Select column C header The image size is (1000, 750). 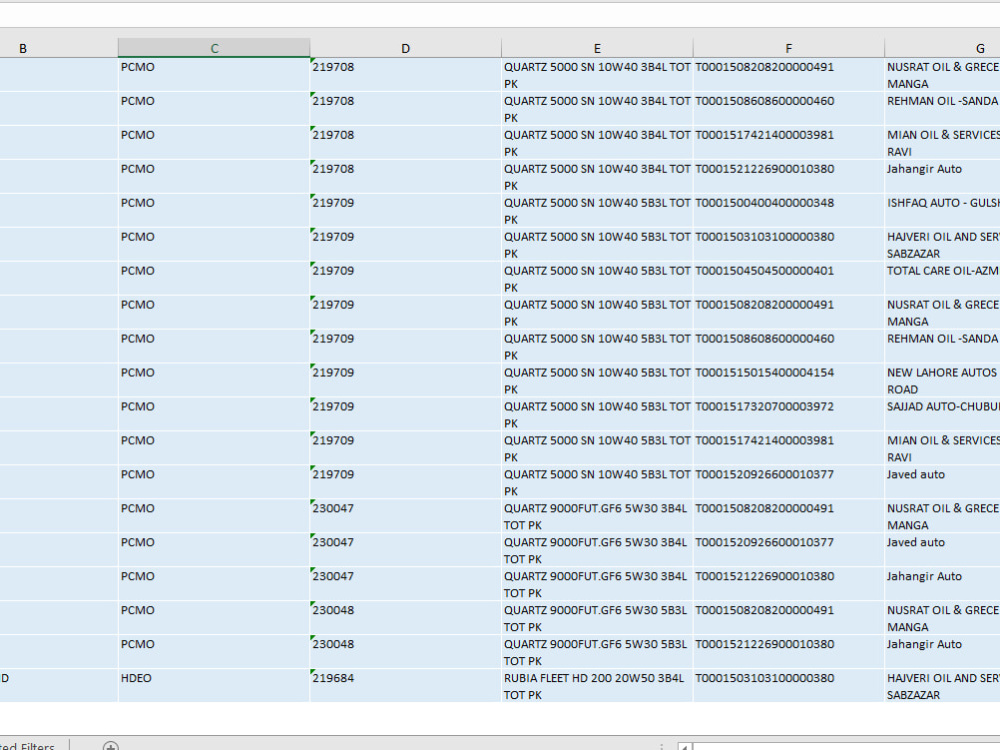[214, 48]
